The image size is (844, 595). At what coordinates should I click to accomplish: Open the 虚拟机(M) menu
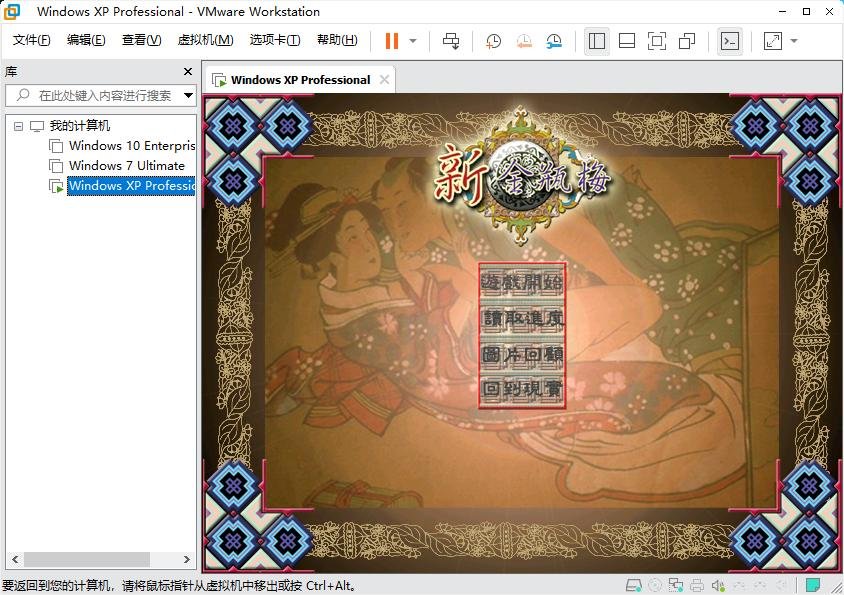206,40
